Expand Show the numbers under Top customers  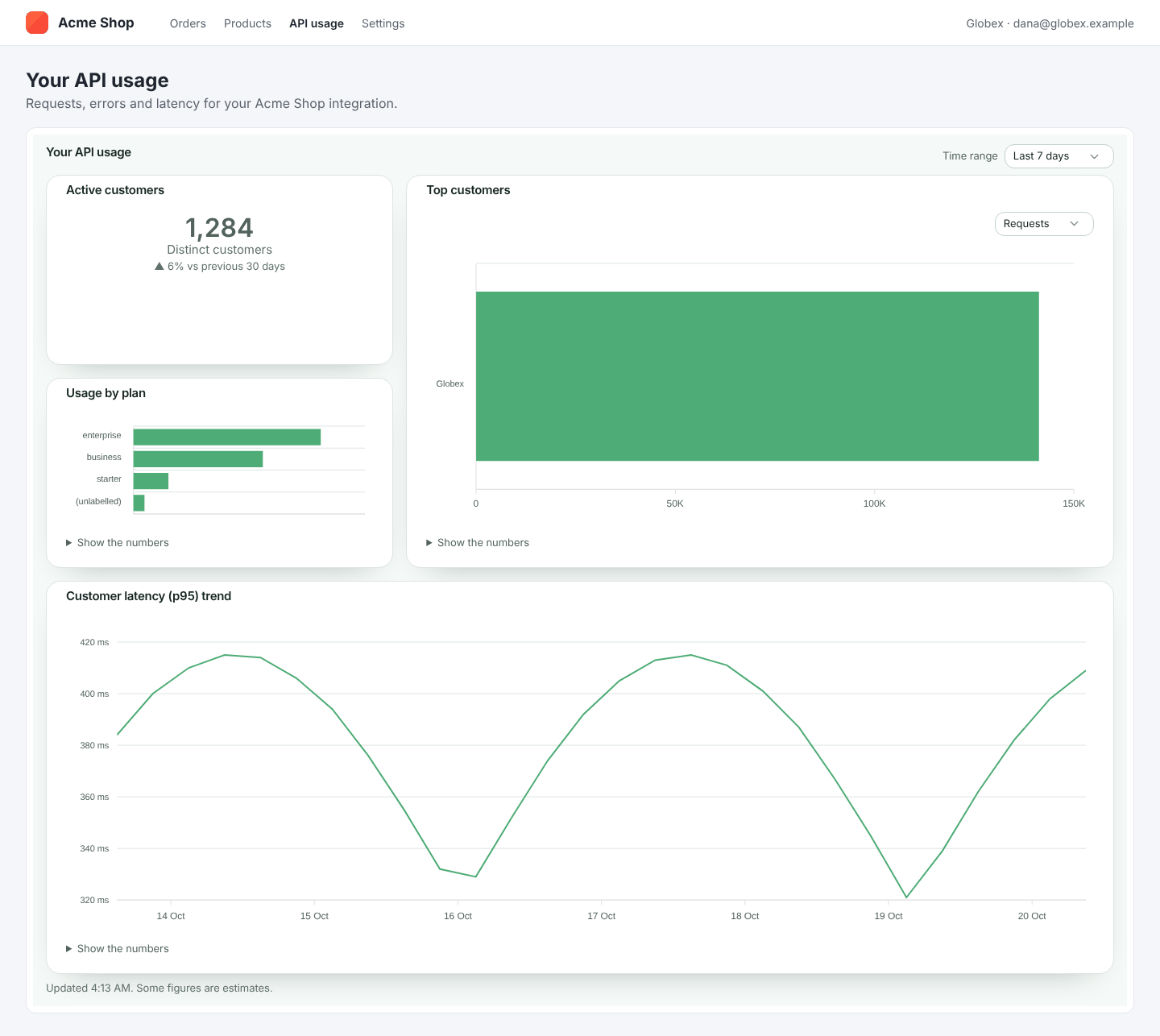tap(478, 543)
